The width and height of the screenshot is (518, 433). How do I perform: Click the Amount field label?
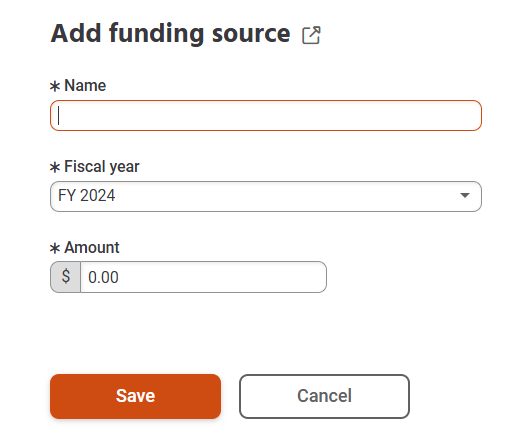pos(92,248)
